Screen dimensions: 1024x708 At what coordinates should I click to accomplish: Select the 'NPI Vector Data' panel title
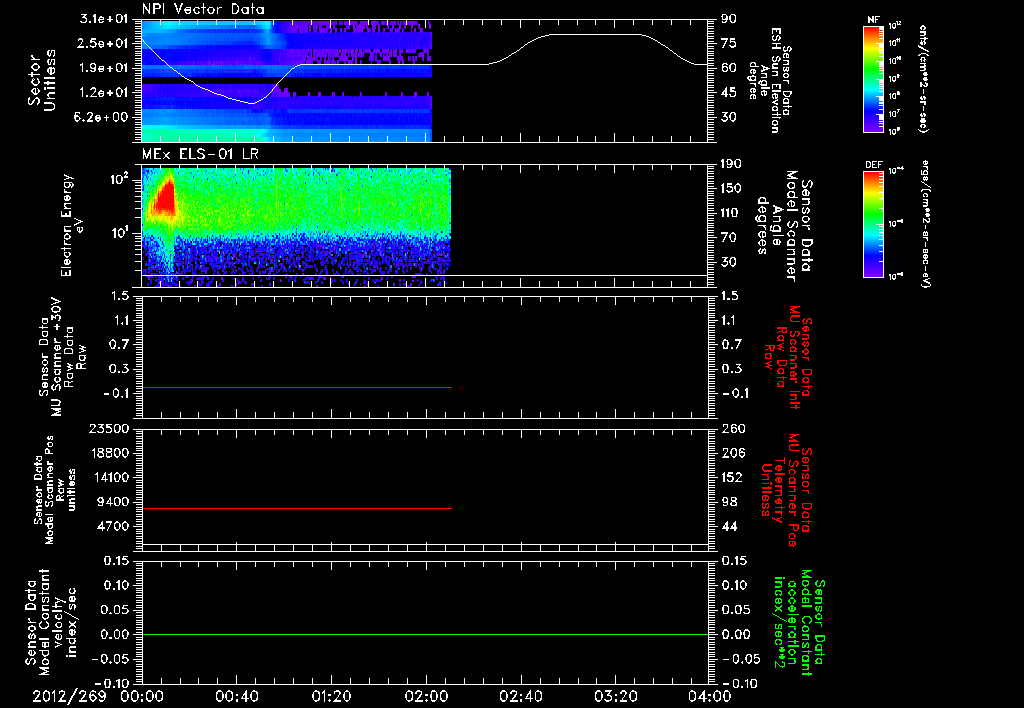click(x=203, y=9)
